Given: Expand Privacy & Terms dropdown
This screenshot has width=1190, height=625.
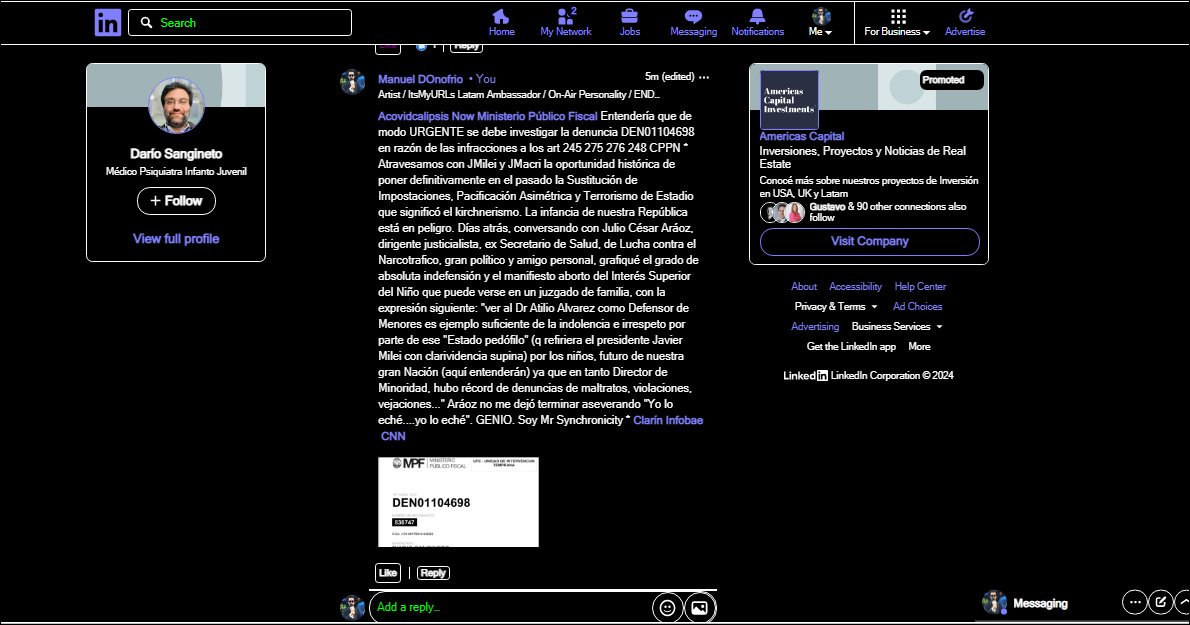Looking at the screenshot, I should coord(836,306).
